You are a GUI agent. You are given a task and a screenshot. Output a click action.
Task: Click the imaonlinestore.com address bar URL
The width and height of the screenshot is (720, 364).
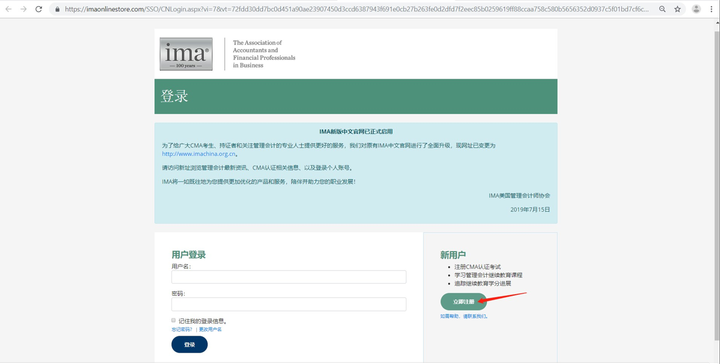tap(357, 9)
